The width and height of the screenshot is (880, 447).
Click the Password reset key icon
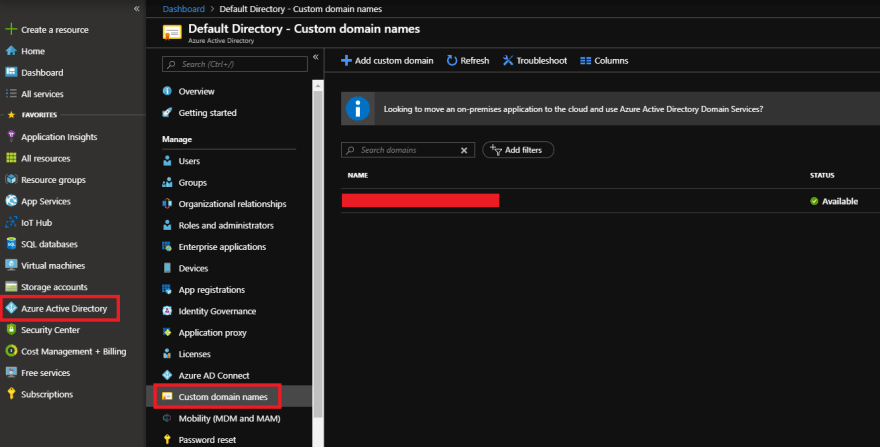point(167,440)
